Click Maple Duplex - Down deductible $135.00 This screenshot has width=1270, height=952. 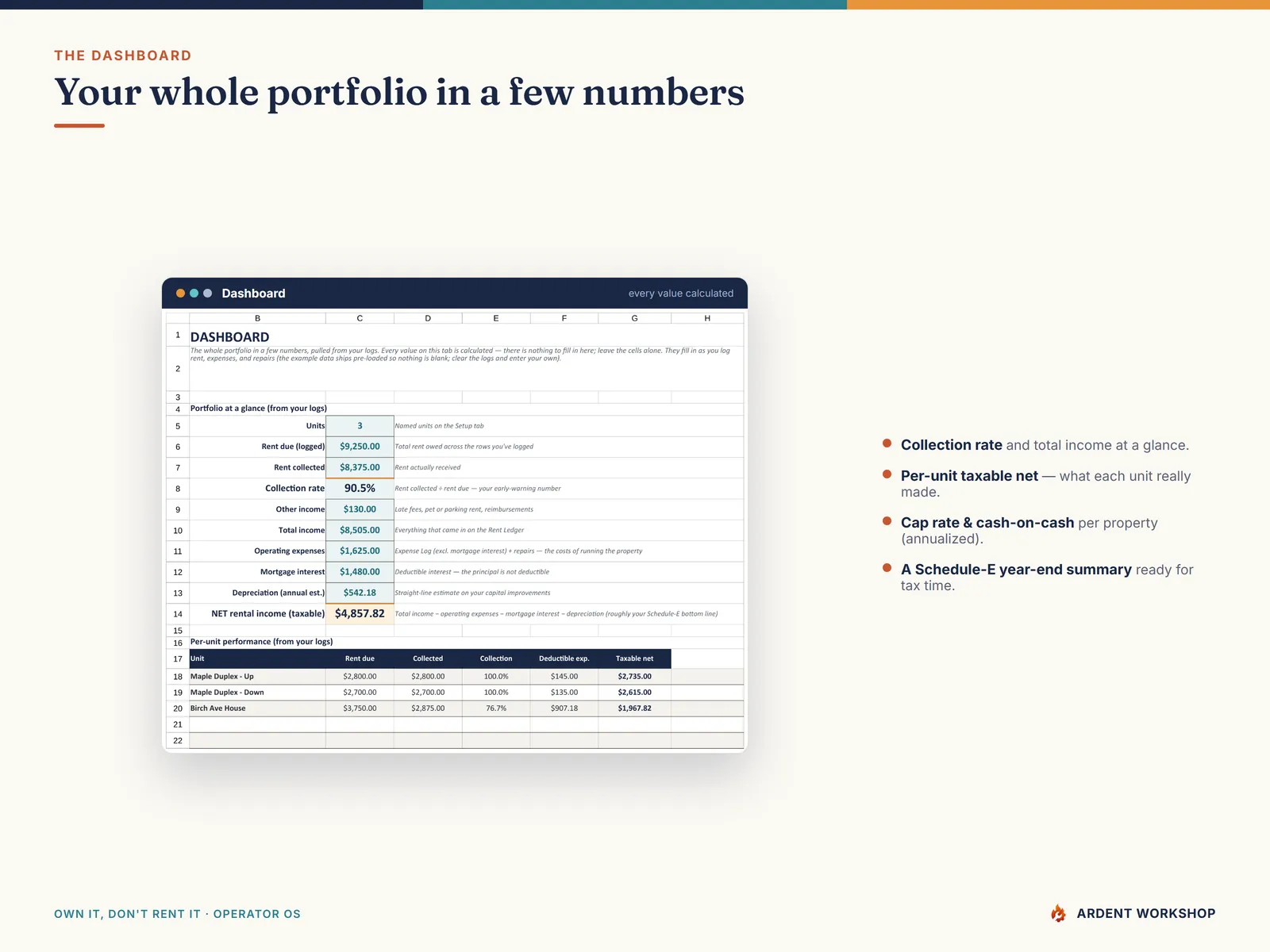564,693
